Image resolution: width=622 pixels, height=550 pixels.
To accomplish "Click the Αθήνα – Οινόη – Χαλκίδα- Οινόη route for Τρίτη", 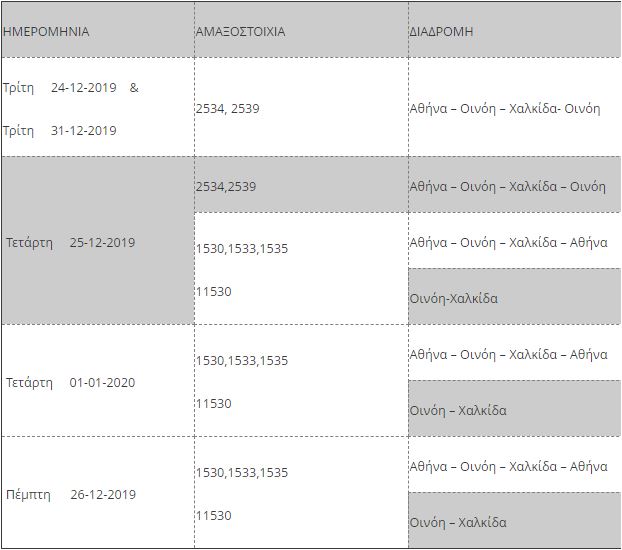I will 505,108.
